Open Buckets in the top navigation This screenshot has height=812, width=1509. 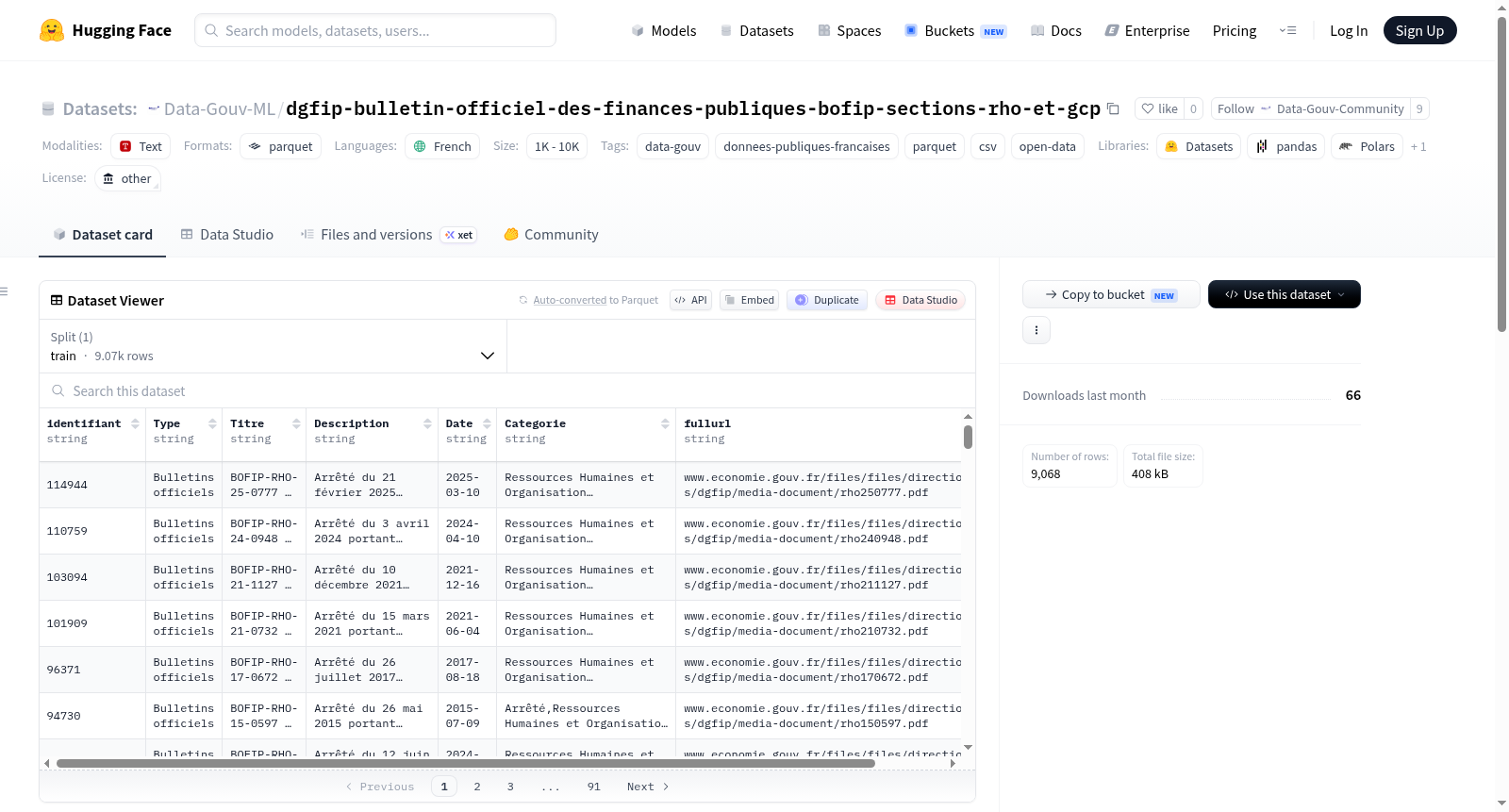click(x=955, y=30)
